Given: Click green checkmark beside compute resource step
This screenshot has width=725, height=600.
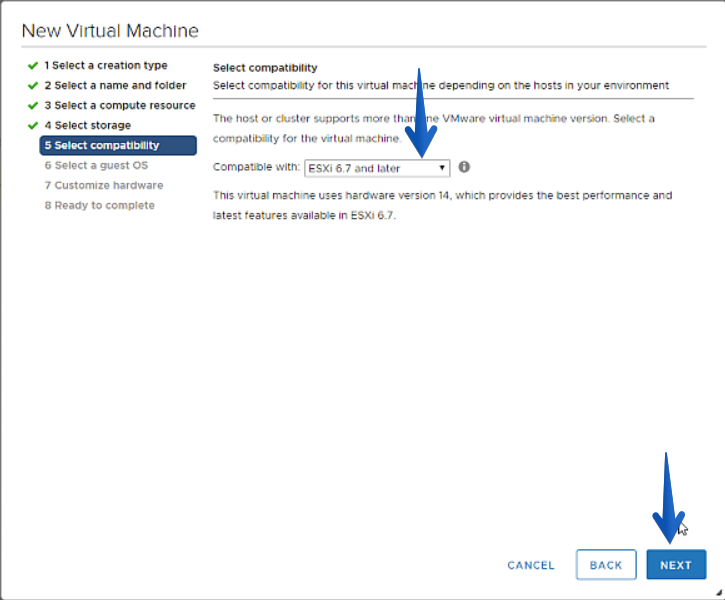Looking at the screenshot, I should tap(33, 105).
